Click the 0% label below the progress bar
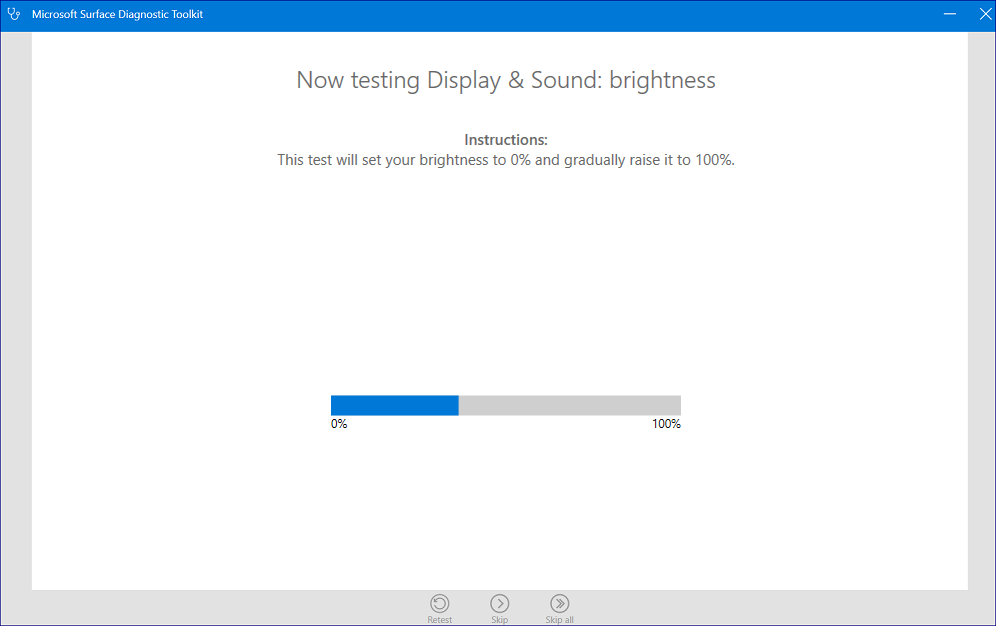Screen dimensions: 996x626 tap(339, 423)
